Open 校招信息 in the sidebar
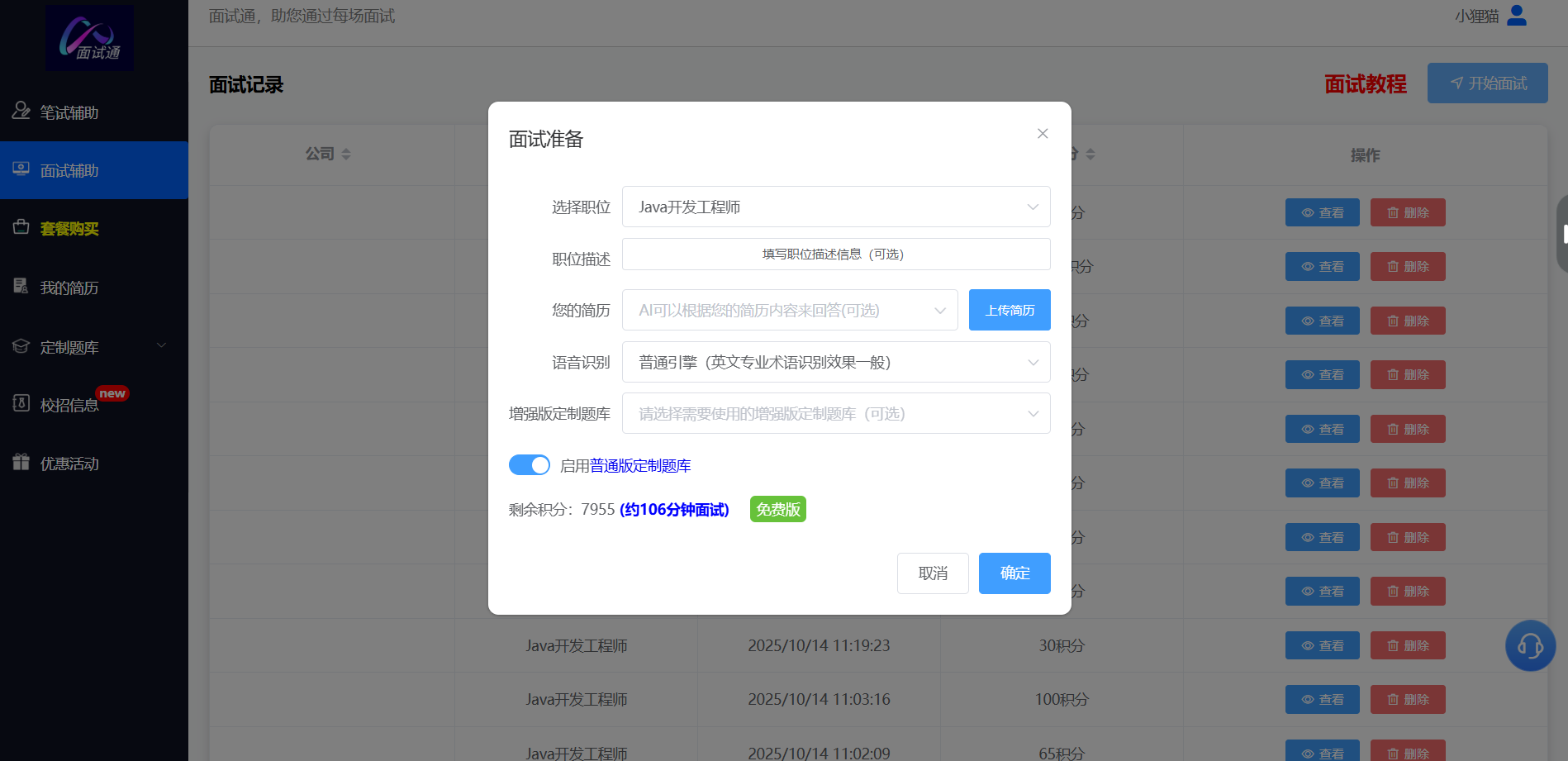The image size is (1568, 761). [x=94, y=405]
